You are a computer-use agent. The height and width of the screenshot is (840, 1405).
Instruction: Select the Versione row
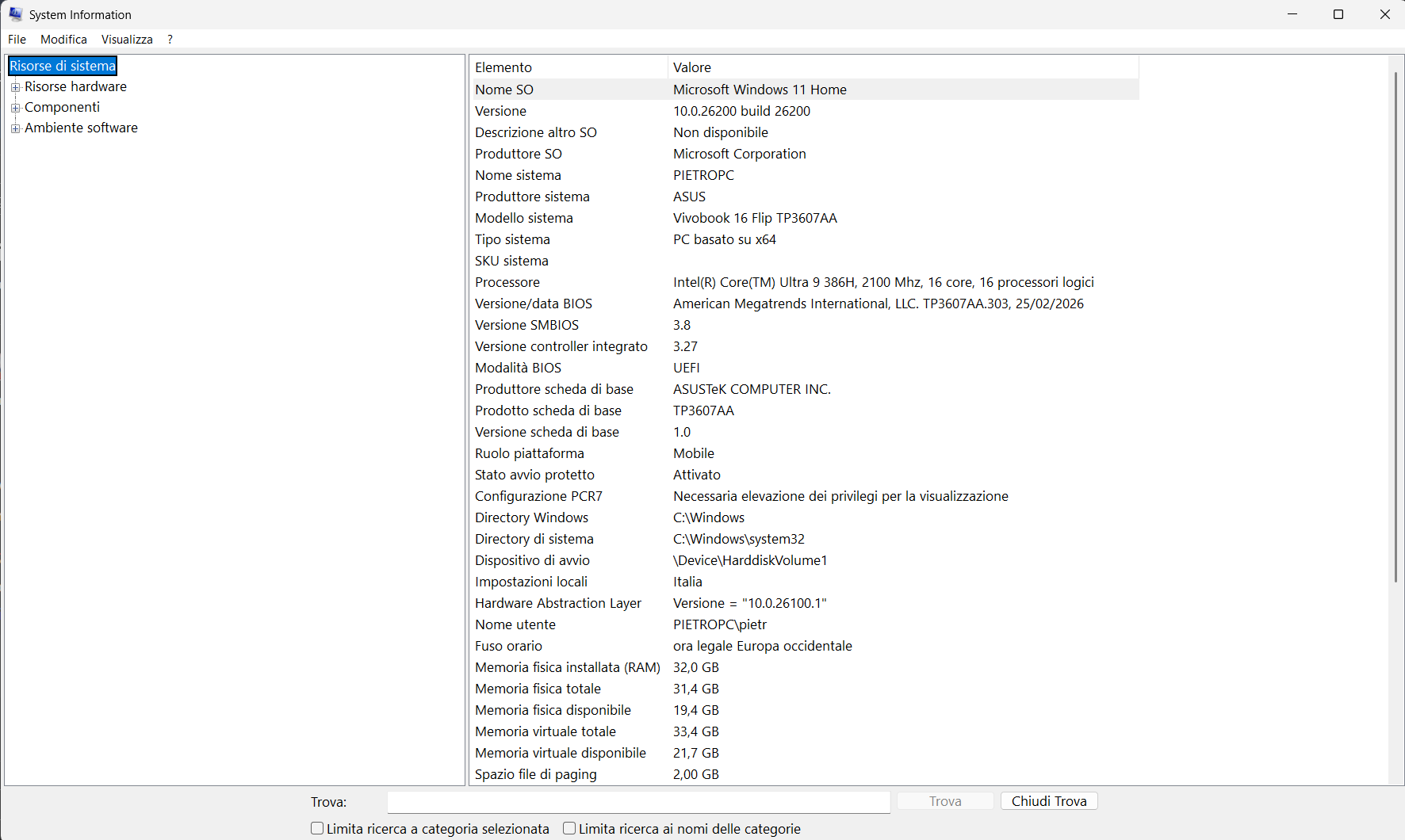804,111
